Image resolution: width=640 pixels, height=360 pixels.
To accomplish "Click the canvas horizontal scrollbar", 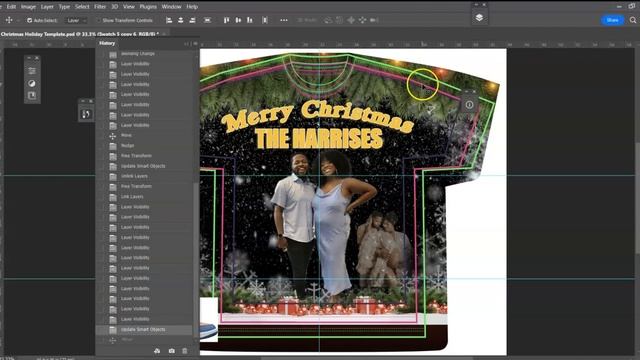I will point(367,358).
